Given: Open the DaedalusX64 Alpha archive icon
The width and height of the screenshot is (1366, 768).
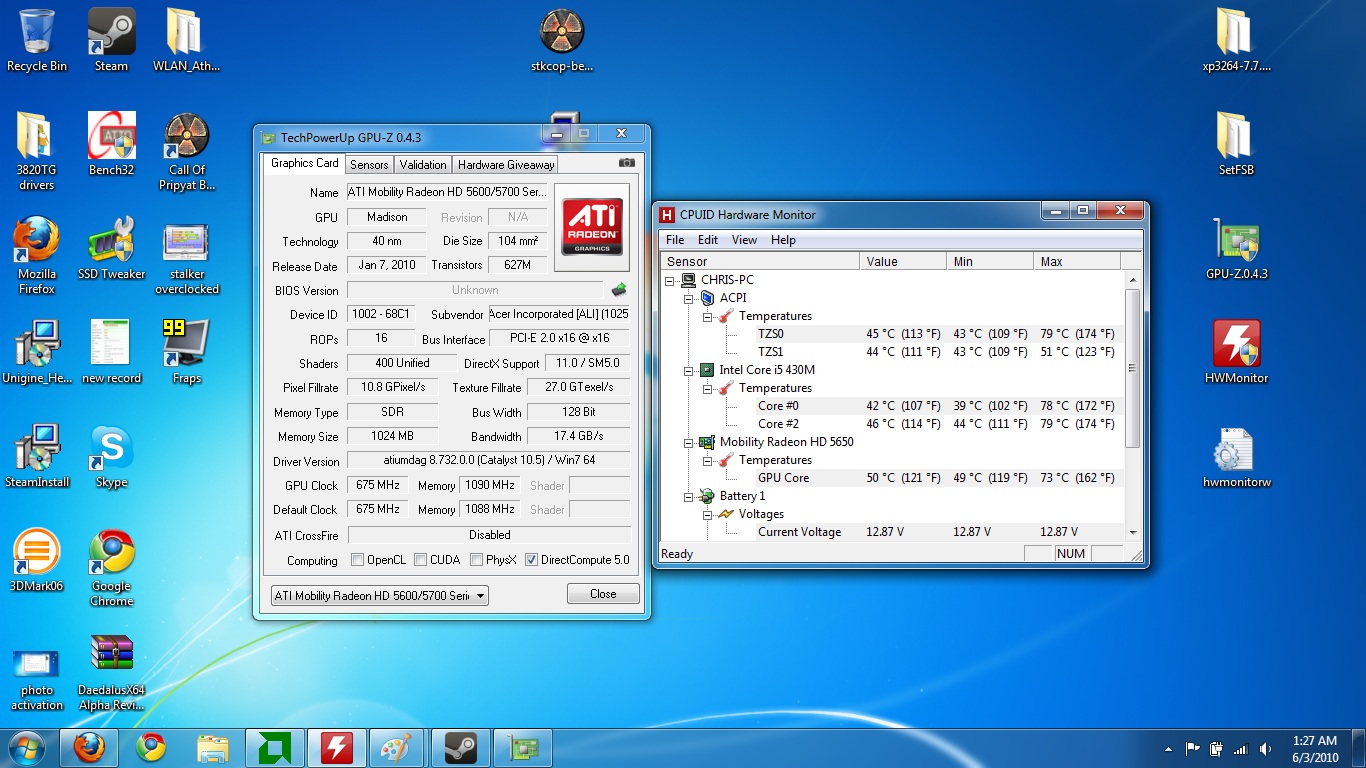Looking at the screenshot, I should pos(111,671).
